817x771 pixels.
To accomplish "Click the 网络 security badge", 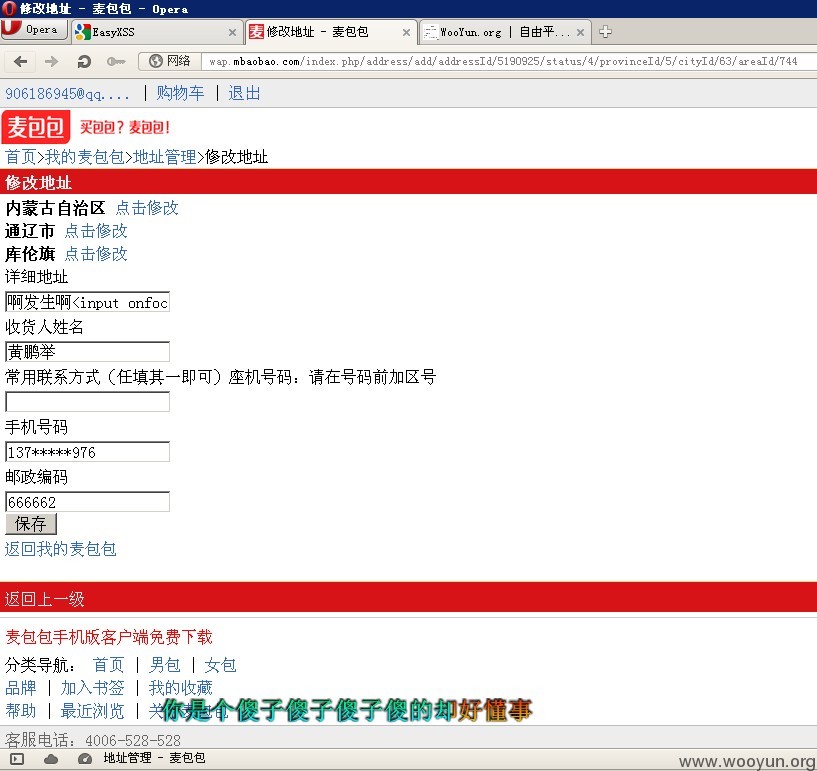I will click(169, 61).
